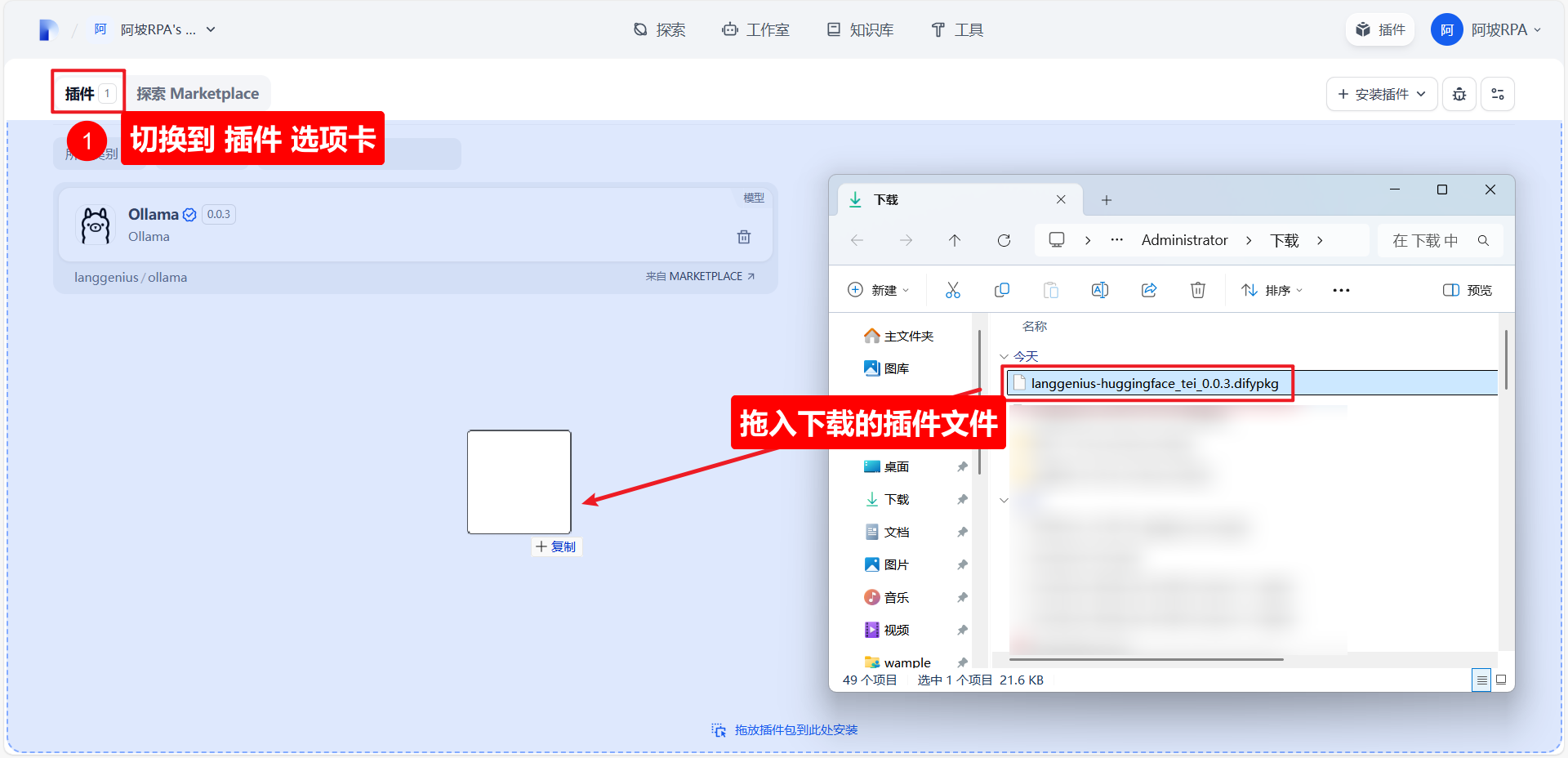Click the Ollama plugin logo
Image resolution: width=1568 pixels, height=758 pixels.
[x=96, y=225]
